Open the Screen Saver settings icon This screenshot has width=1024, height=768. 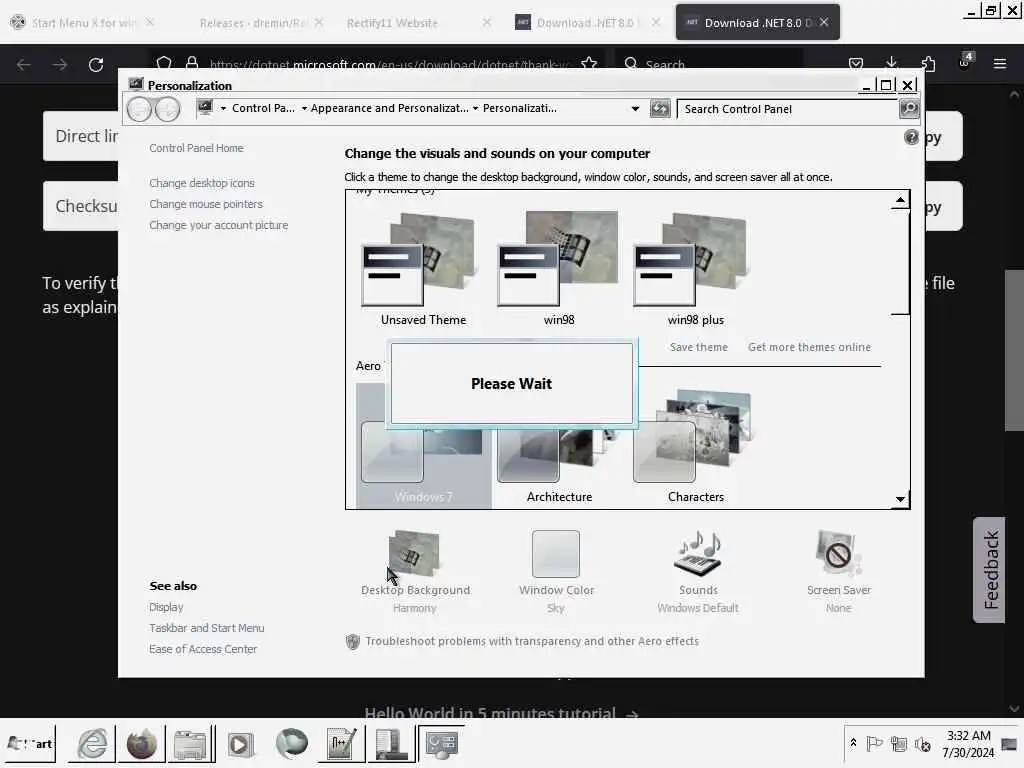click(839, 554)
